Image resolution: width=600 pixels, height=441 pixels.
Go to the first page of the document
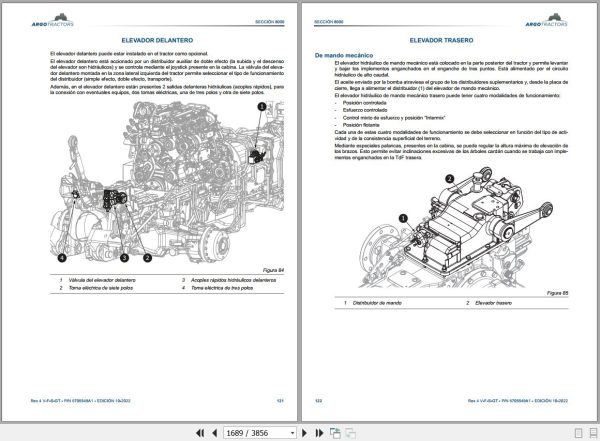pos(200,433)
